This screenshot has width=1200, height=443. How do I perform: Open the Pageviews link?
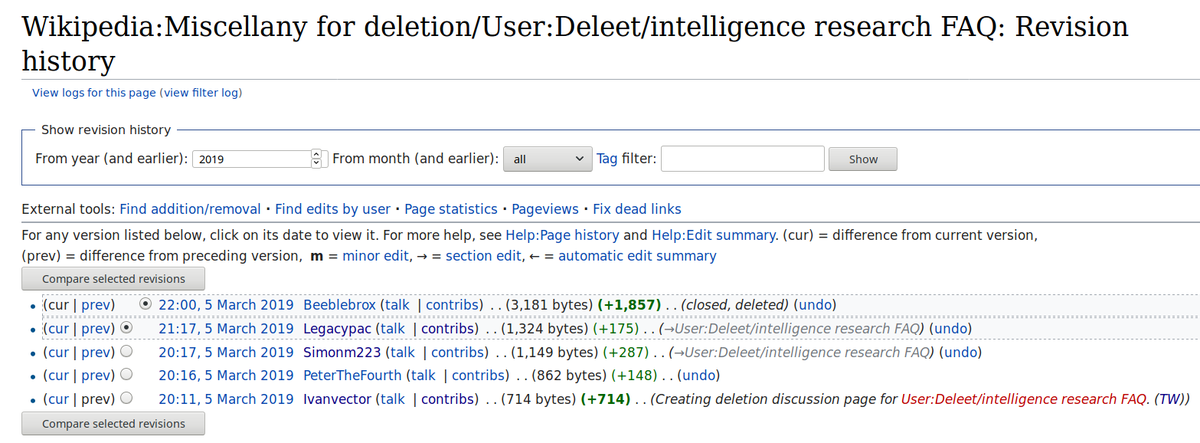tap(545, 209)
